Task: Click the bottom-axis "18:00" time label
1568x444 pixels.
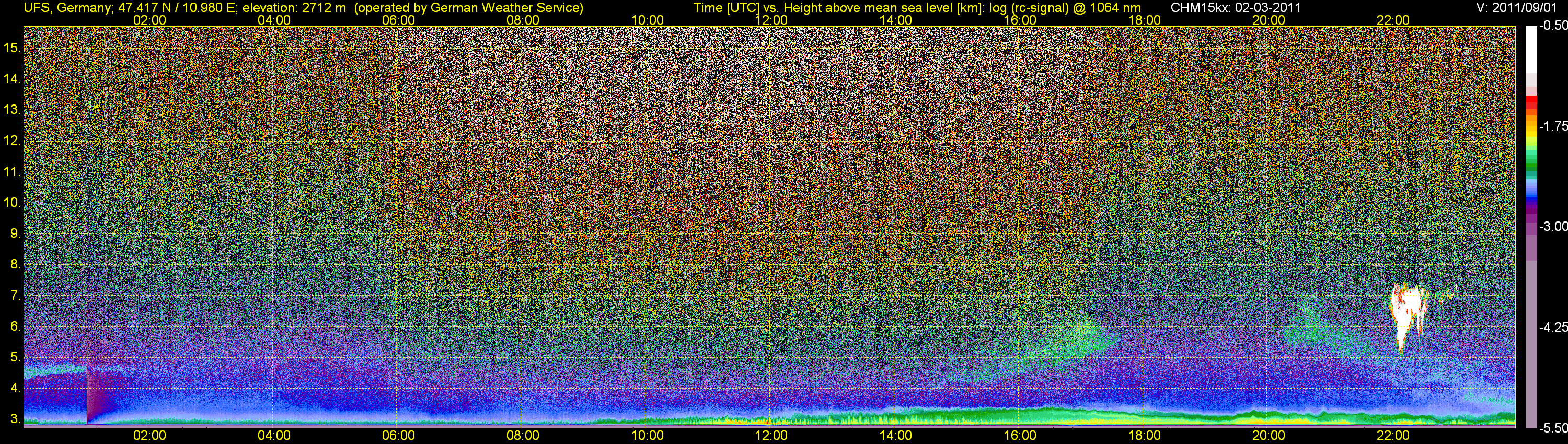Action: [x=1144, y=436]
